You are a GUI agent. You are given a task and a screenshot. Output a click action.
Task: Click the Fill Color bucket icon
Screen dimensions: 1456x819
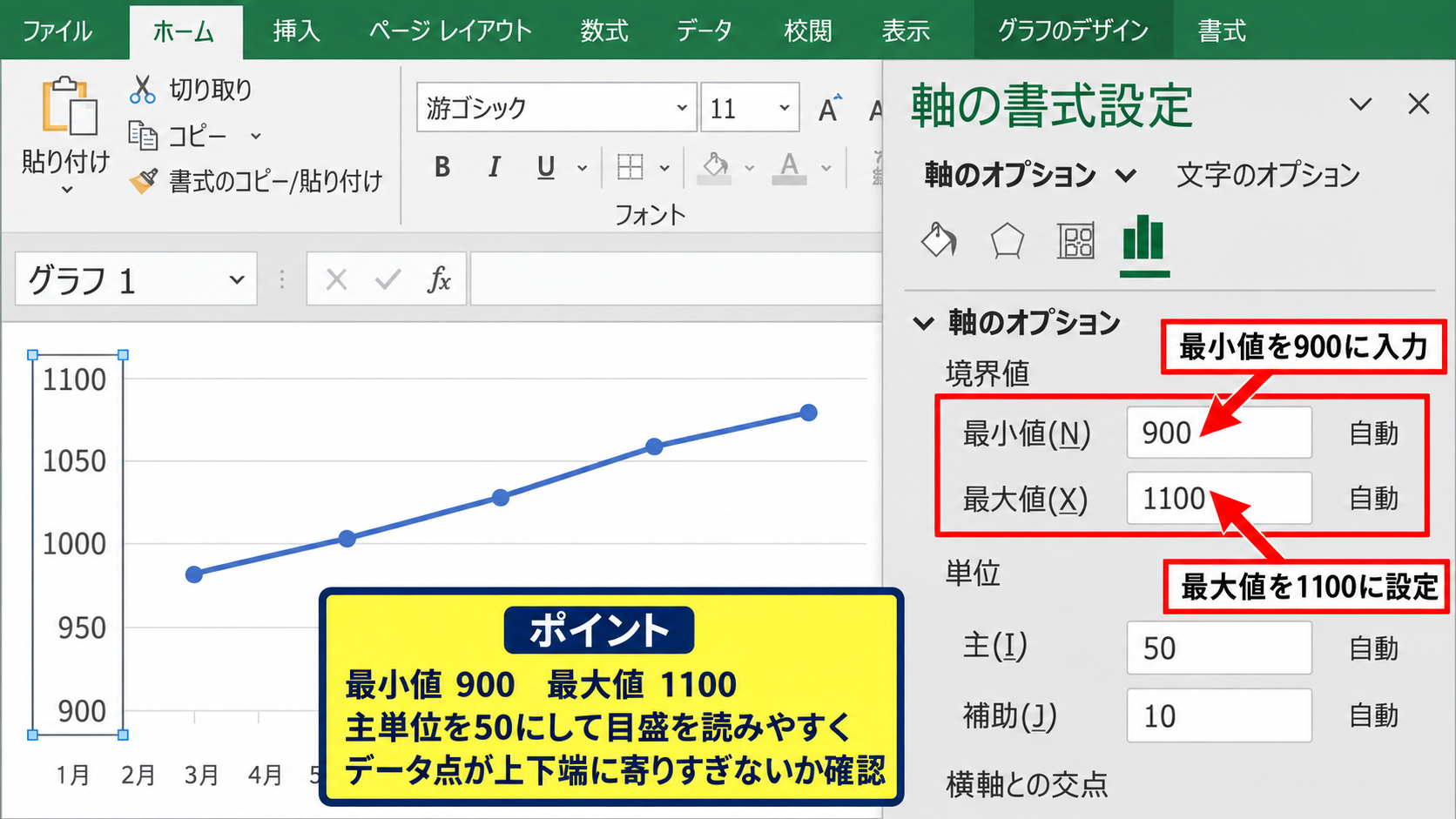(715, 167)
